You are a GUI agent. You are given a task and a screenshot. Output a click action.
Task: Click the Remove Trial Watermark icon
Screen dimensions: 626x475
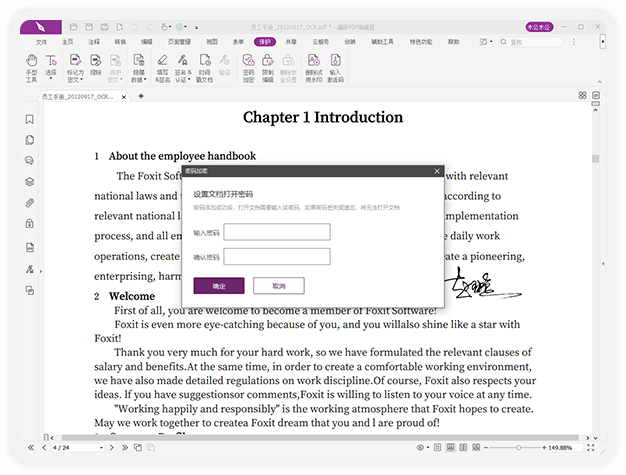(314, 68)
